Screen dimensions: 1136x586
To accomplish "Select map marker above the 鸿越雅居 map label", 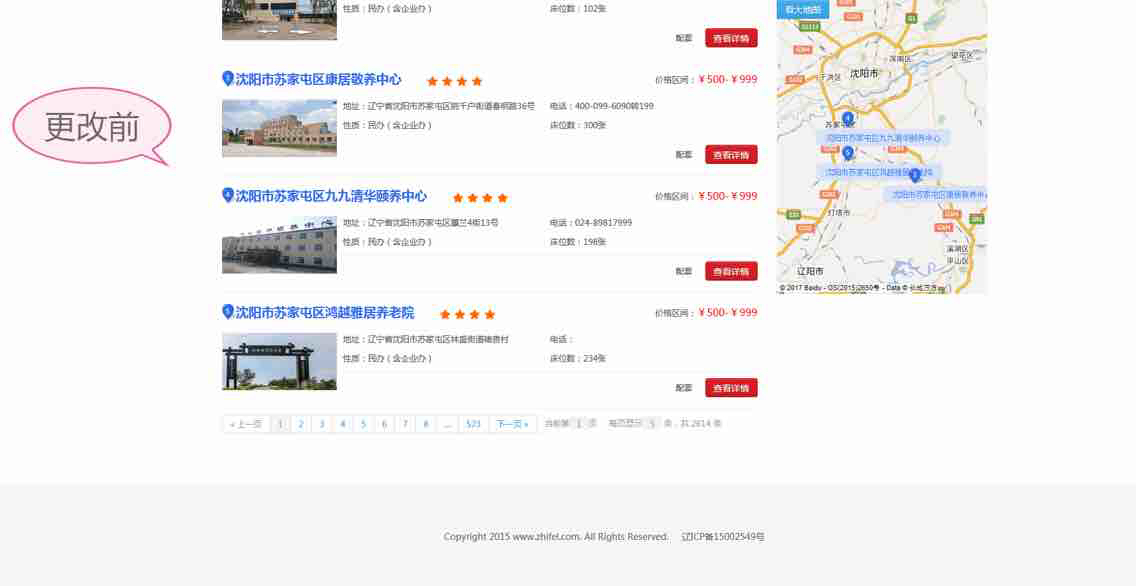I will point(848,153).
